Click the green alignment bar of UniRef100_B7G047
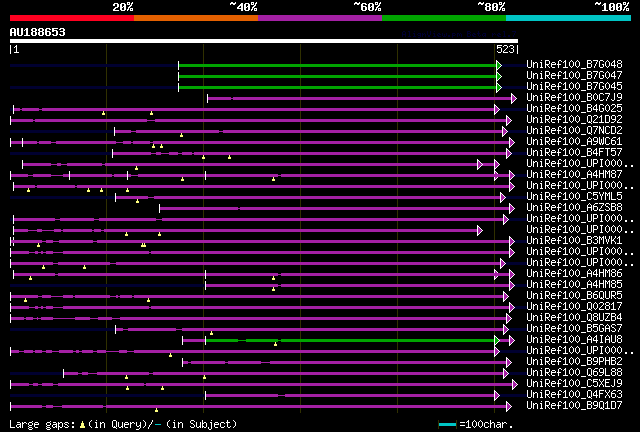 click(338, 76)
